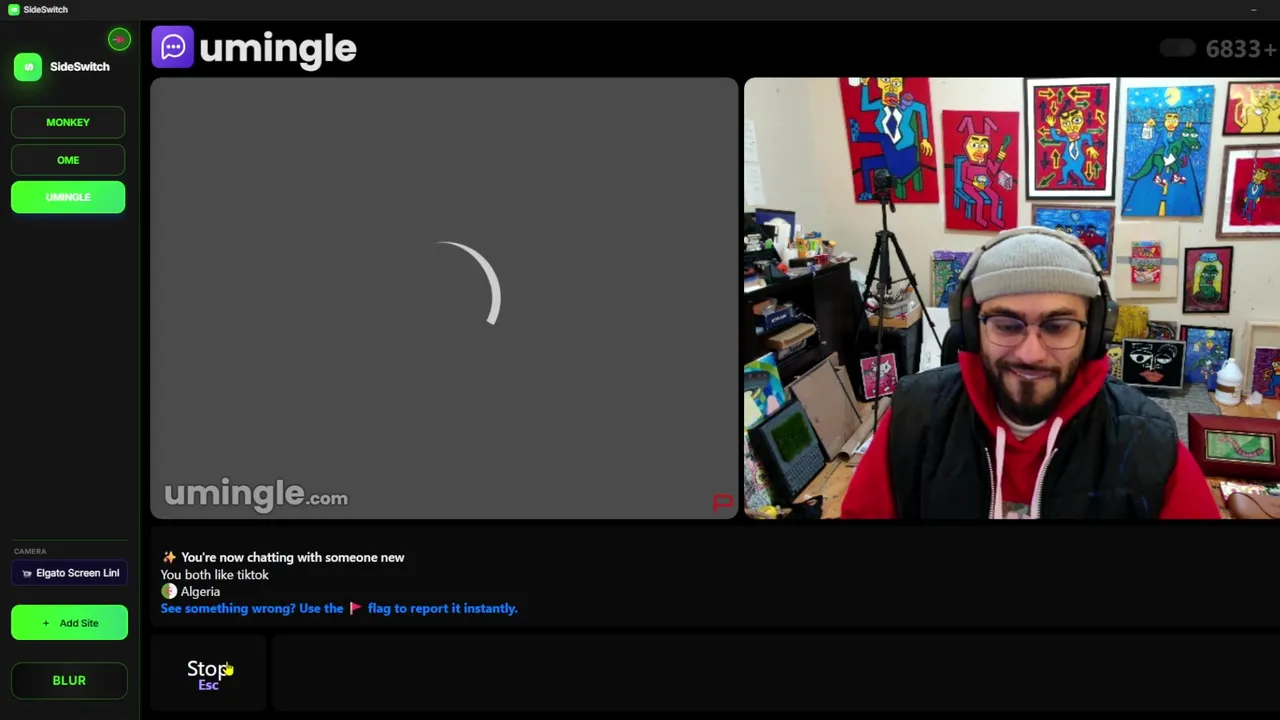Select the UMINGLE site tab
Screen dimensions: 1280x720
pos(68,197)
